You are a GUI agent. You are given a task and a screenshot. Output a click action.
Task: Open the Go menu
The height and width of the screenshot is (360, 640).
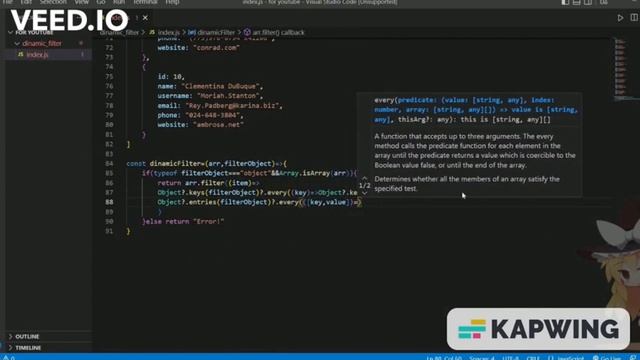click(100, 2)
